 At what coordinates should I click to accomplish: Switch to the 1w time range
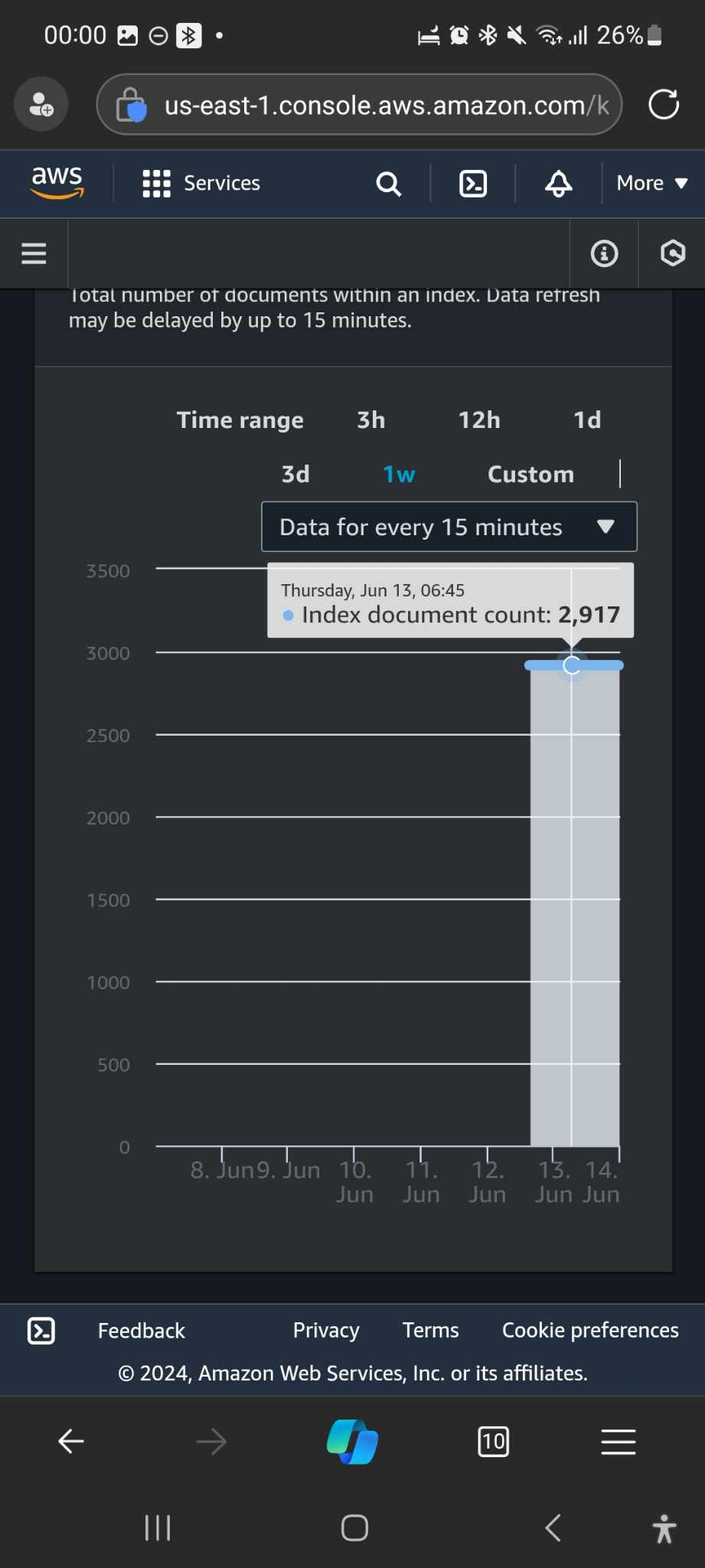[x=399, y=475]
